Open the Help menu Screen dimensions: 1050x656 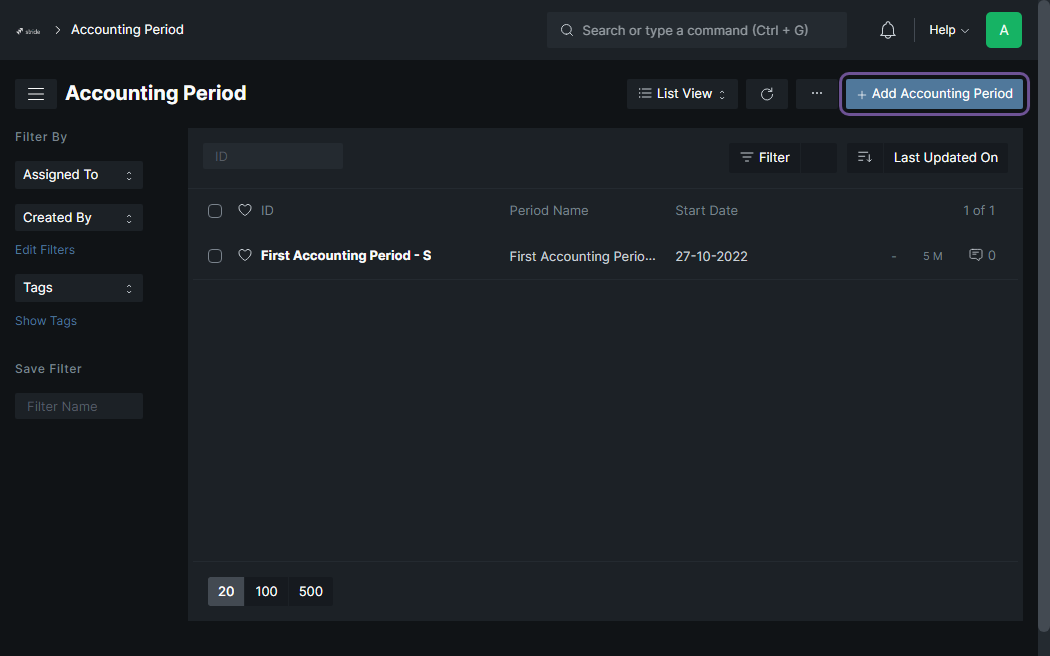[949, 30]
